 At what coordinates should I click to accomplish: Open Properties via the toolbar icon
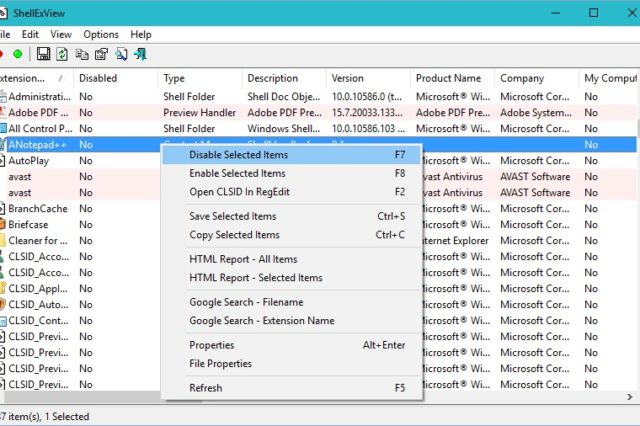point(100,54)
